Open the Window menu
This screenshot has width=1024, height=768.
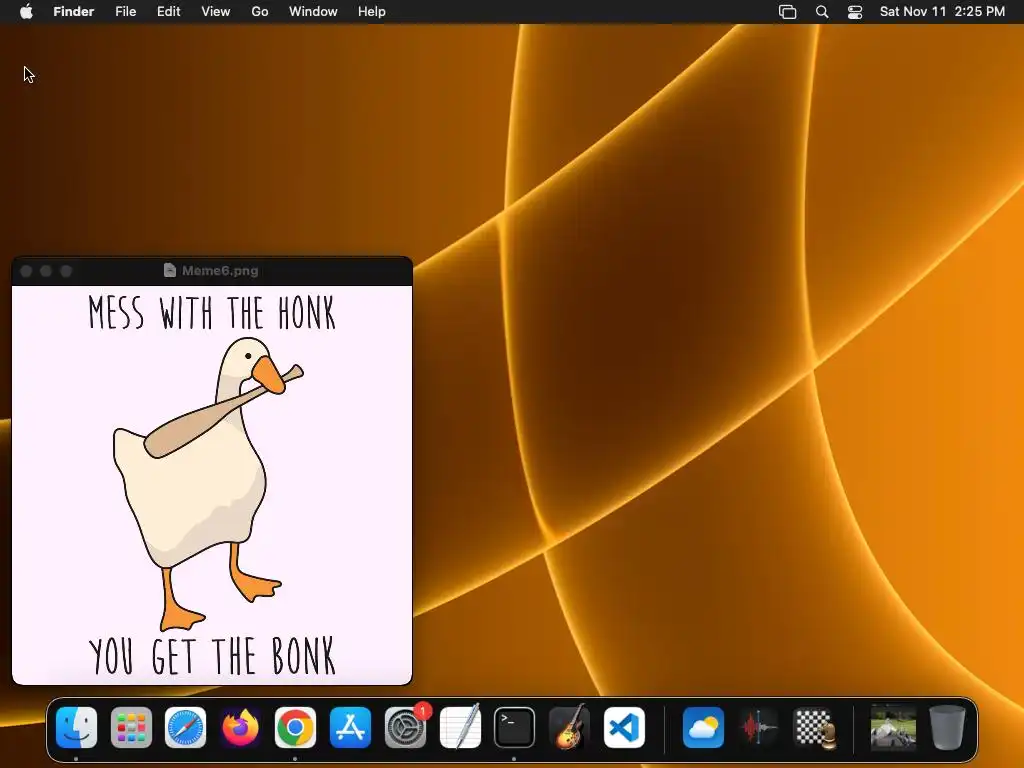313,11
